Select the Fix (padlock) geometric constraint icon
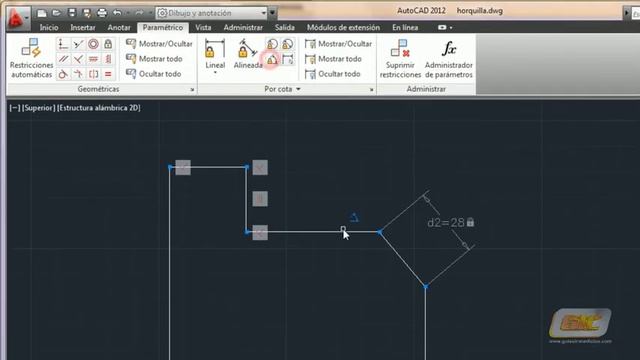The image size is (640, 360). [108, 44]
